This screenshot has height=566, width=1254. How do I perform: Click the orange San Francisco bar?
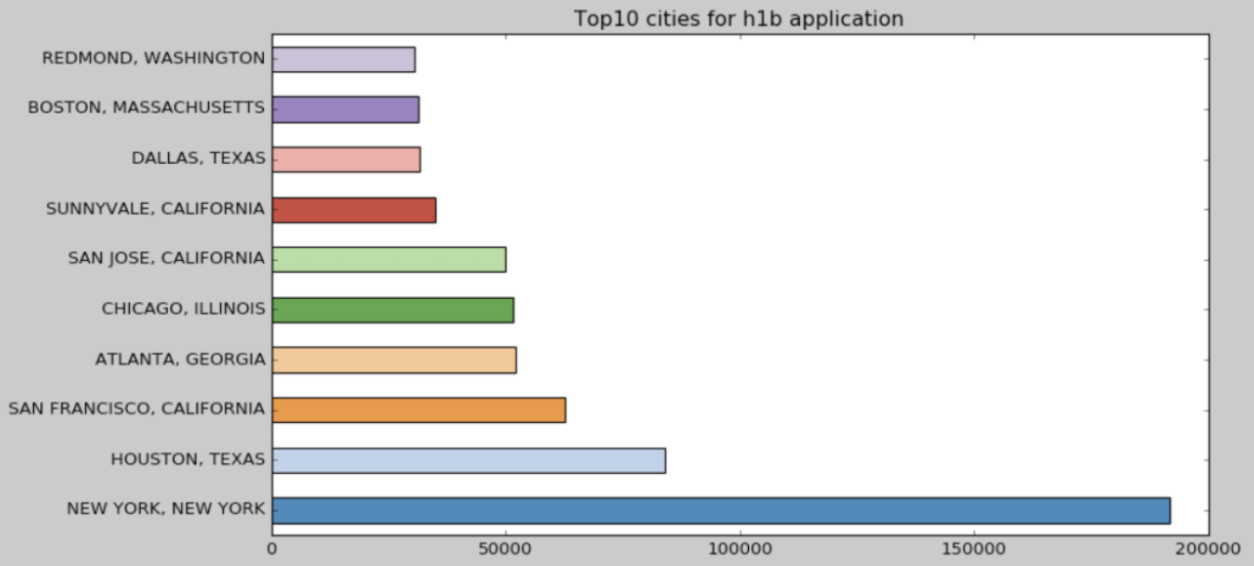pos(419,410)
